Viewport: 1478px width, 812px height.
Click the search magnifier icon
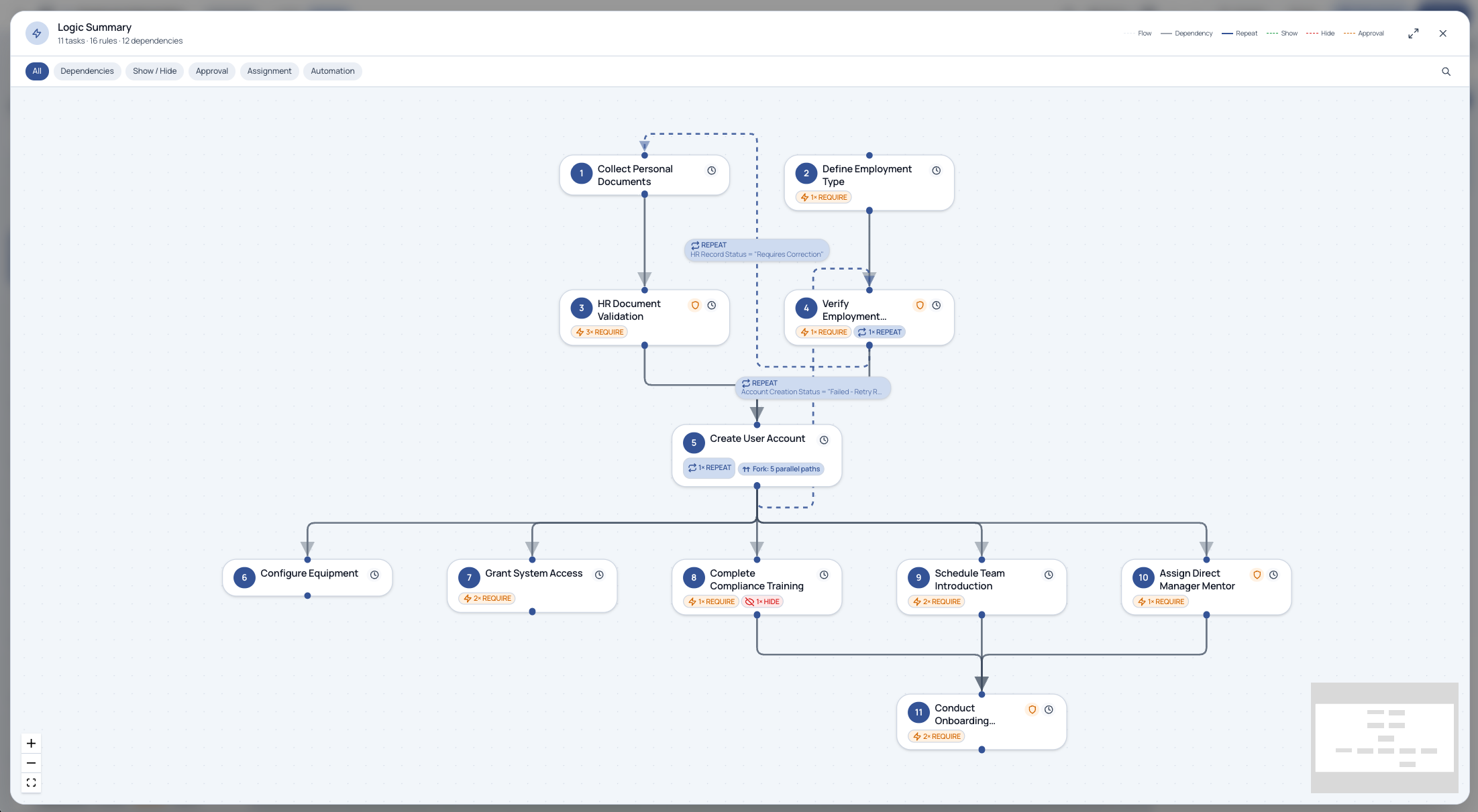pyautogui.click(x=1446, y=71)
